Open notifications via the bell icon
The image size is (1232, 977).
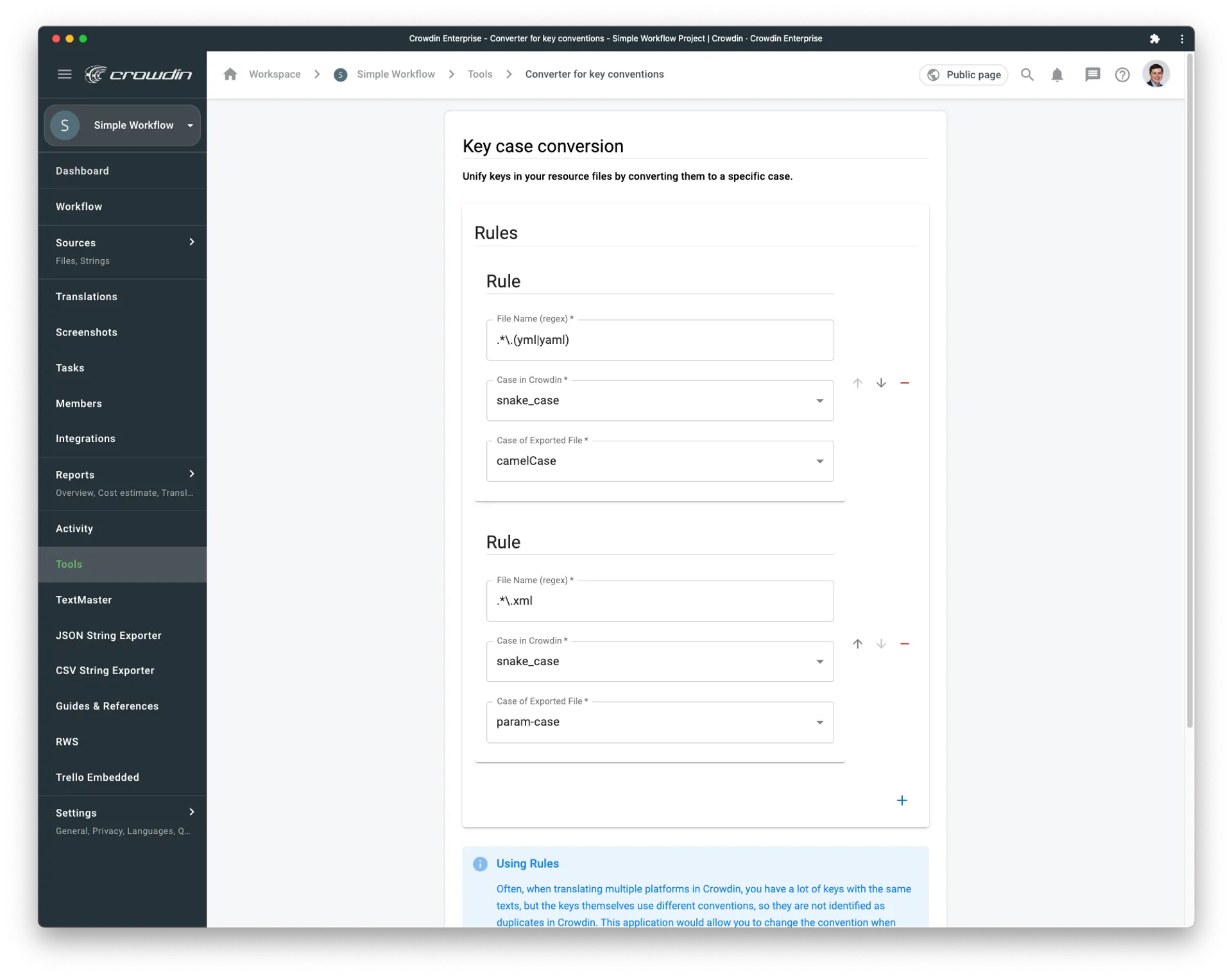tap(1057, 74)
